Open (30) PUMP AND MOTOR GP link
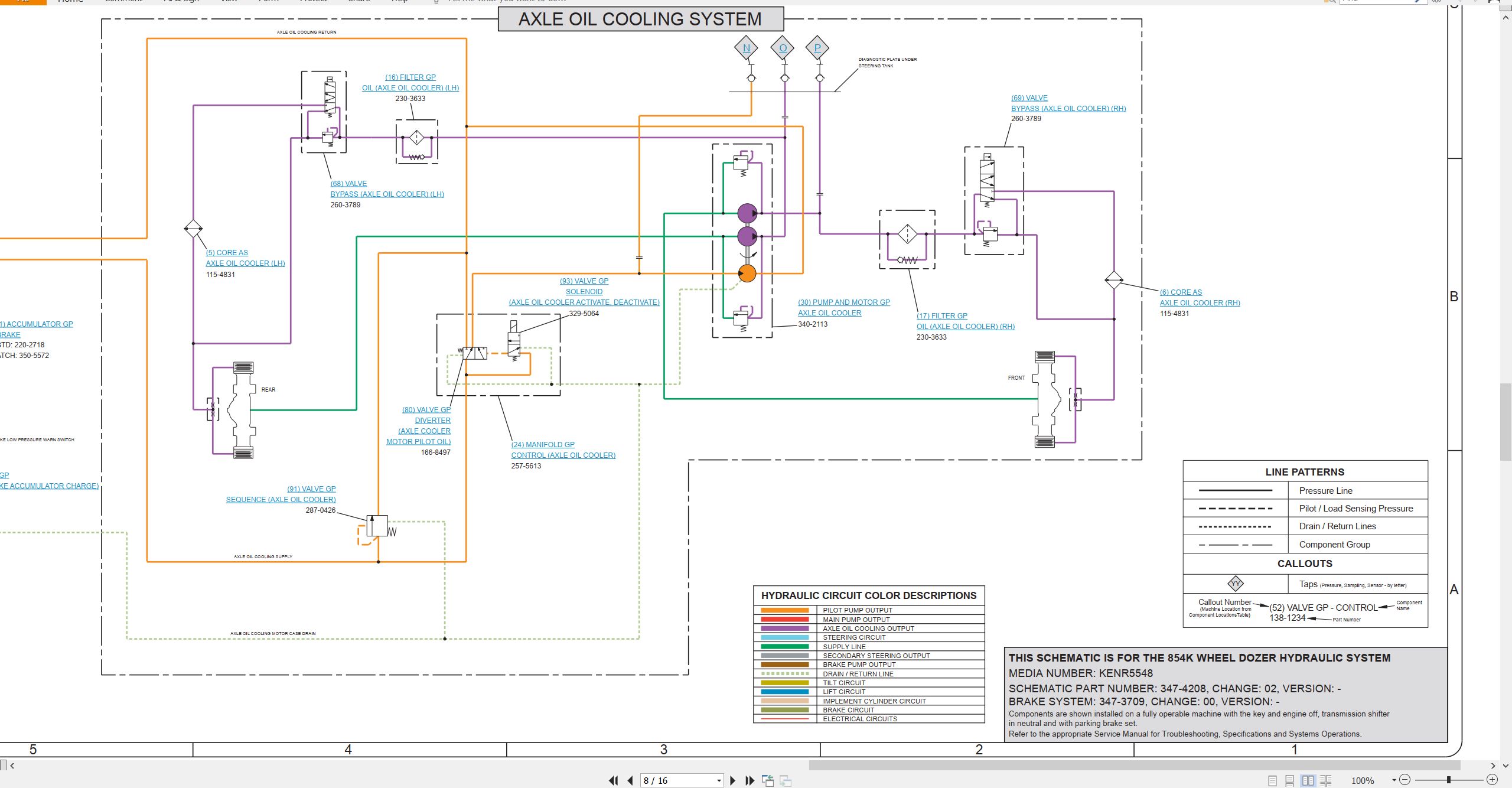 tap(844, 302)
